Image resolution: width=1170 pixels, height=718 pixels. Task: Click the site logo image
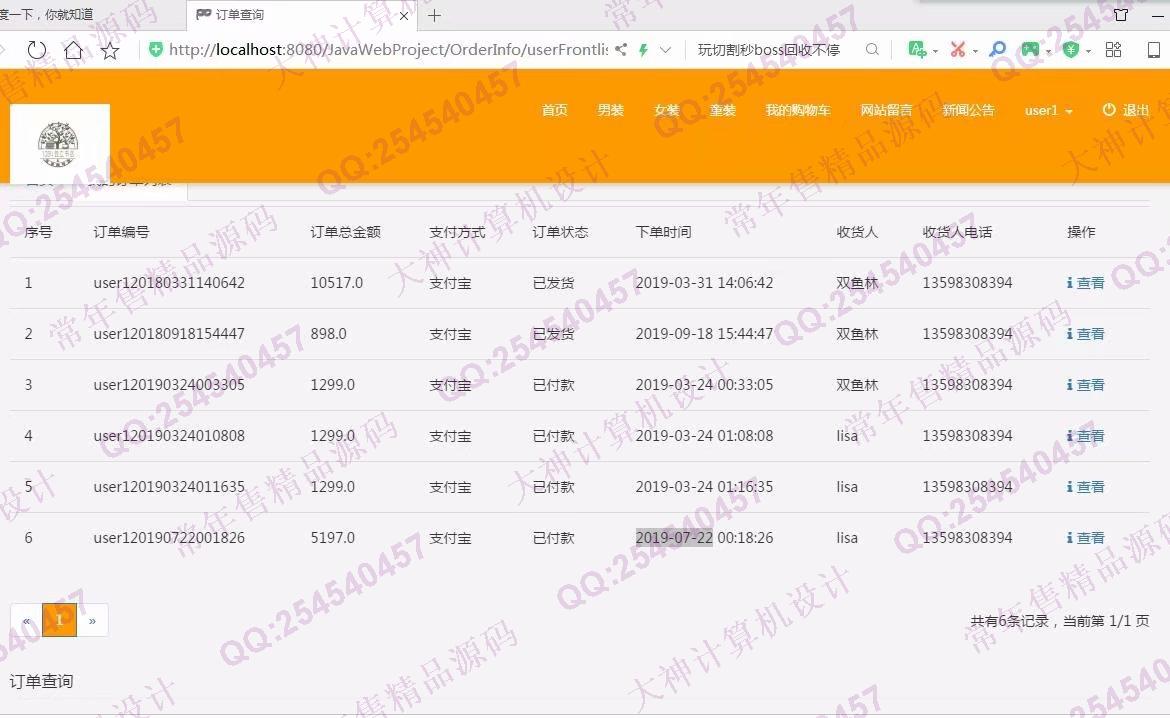(x=59, y=144)
